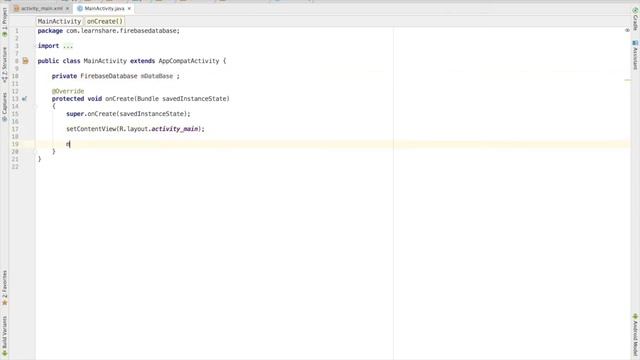Open the Assistant tool window

point(635,55)
